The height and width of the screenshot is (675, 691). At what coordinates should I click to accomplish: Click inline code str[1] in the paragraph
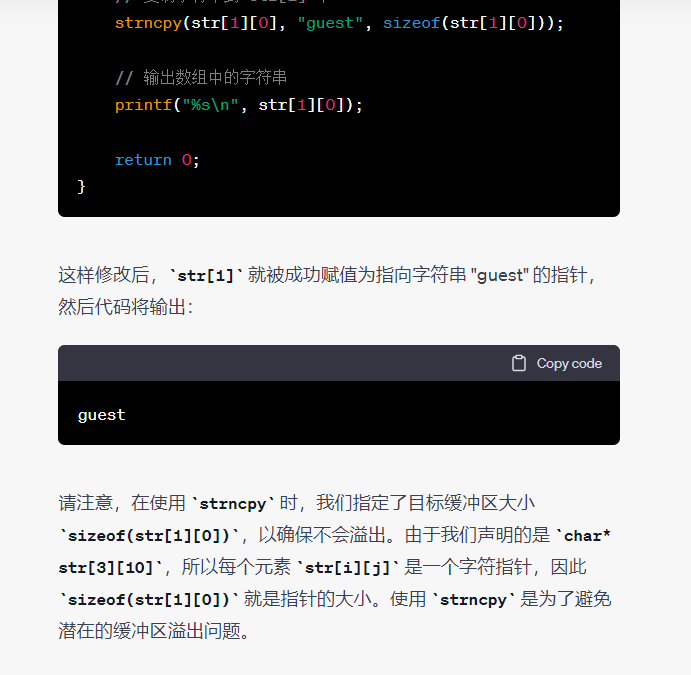tap(206, 275)
